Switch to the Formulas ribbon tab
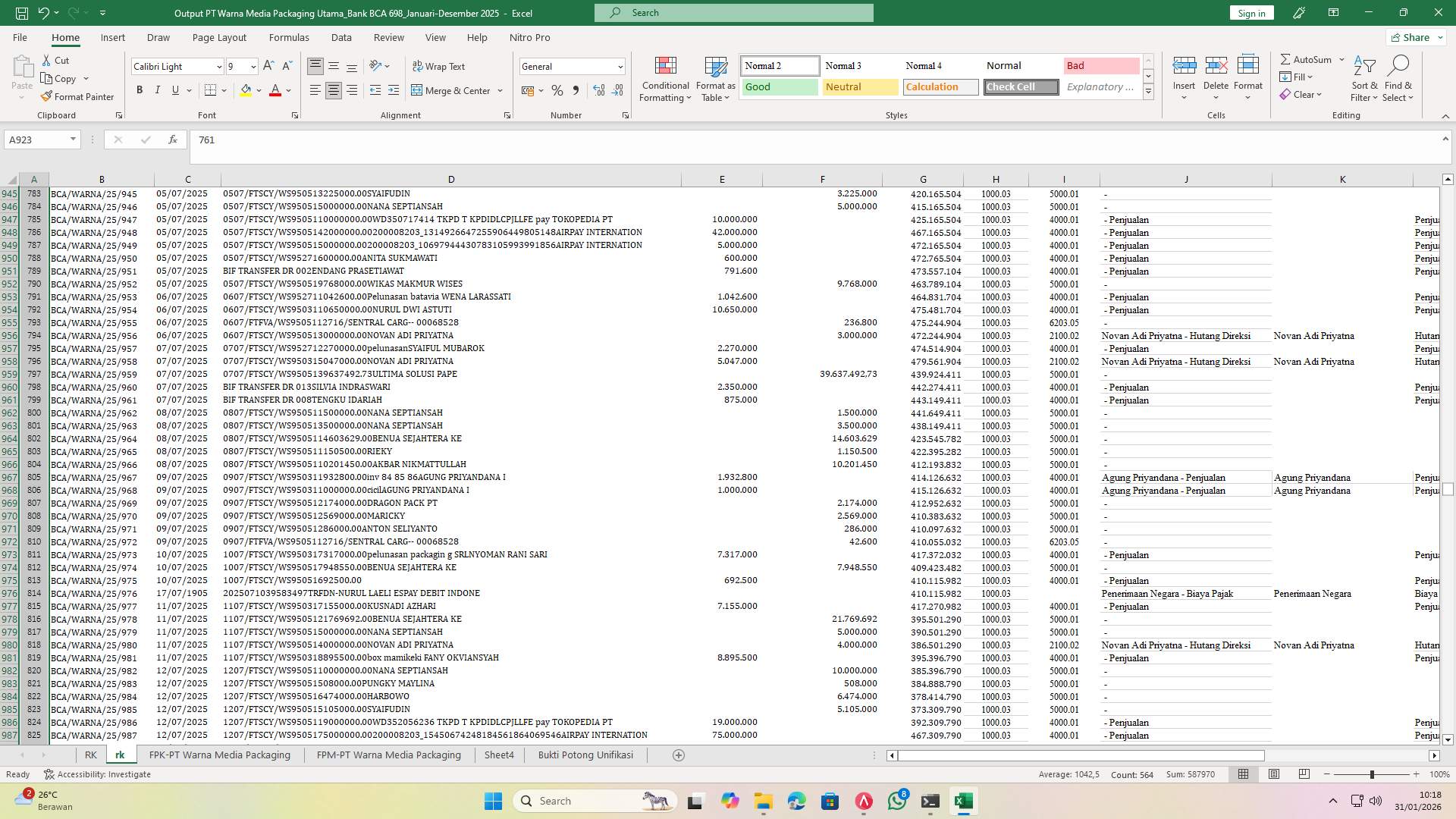The height and width of the screenshot is (819, 1456). click(x=289, y=37)
